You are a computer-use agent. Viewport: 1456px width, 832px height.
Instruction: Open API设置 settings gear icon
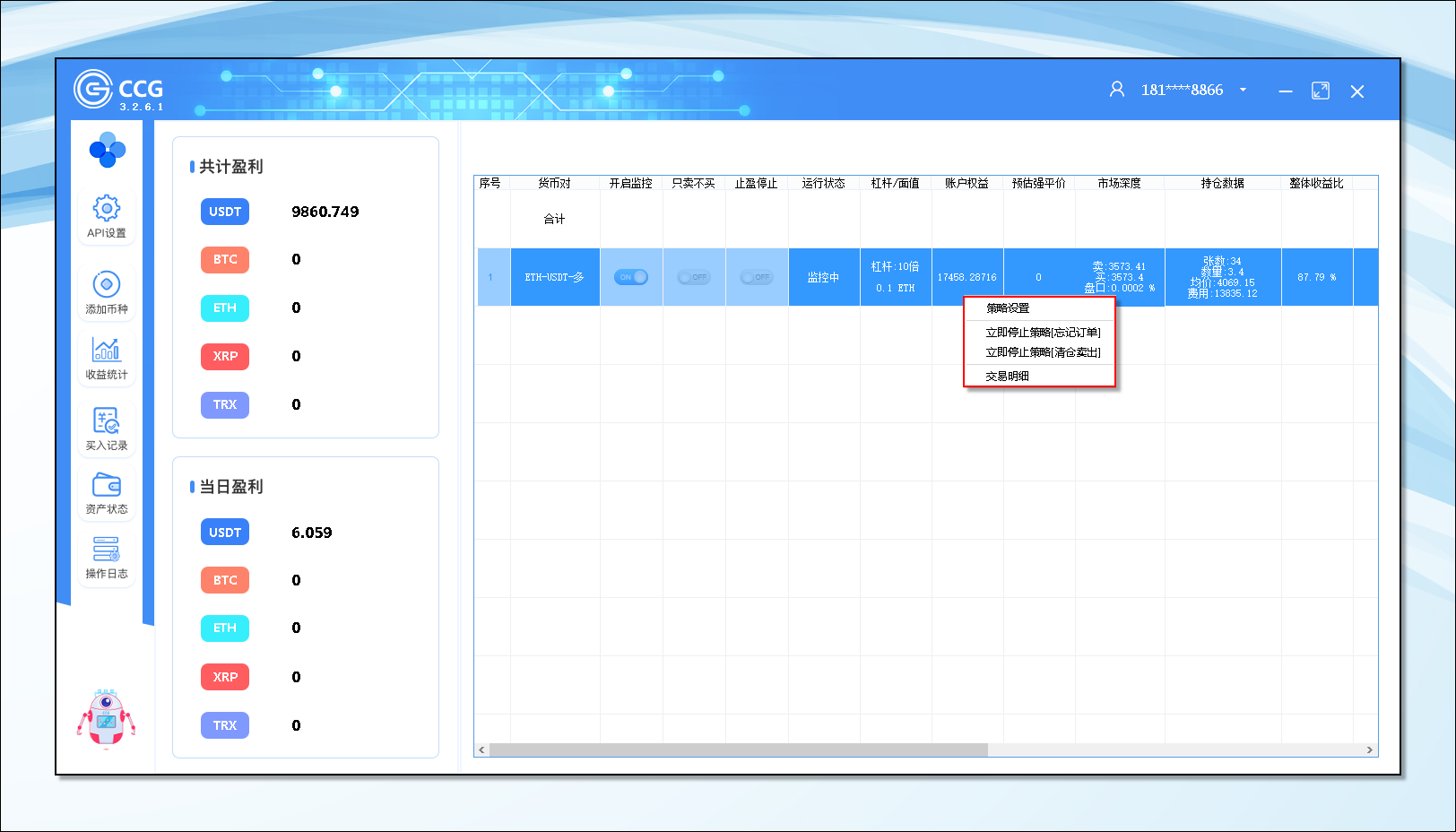pos(106,210)
